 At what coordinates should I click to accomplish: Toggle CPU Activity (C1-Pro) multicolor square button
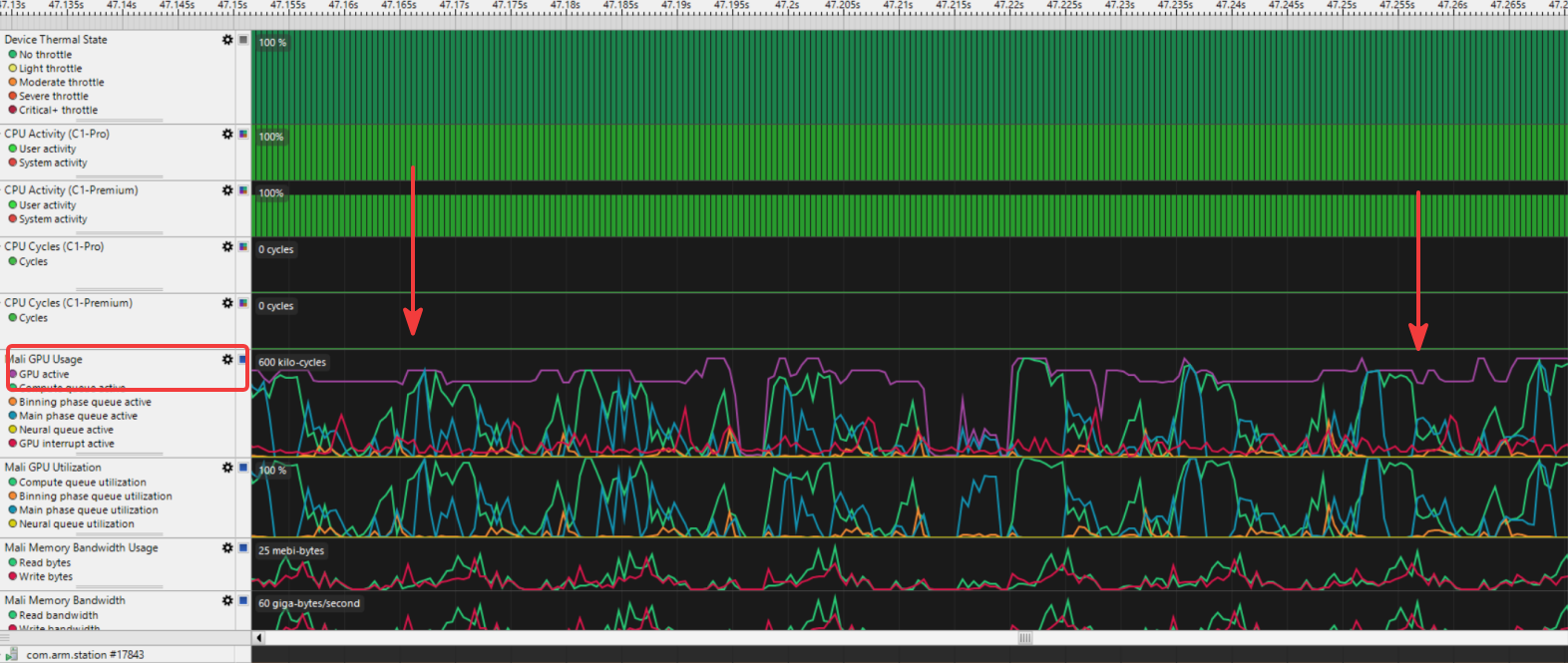[x=242, y=134]
